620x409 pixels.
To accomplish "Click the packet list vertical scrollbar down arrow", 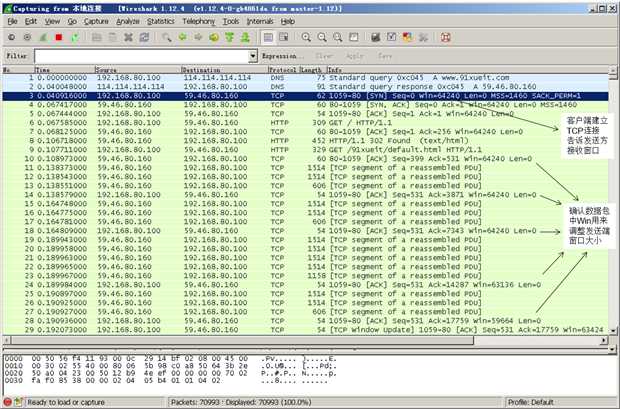I will (613, 330).
